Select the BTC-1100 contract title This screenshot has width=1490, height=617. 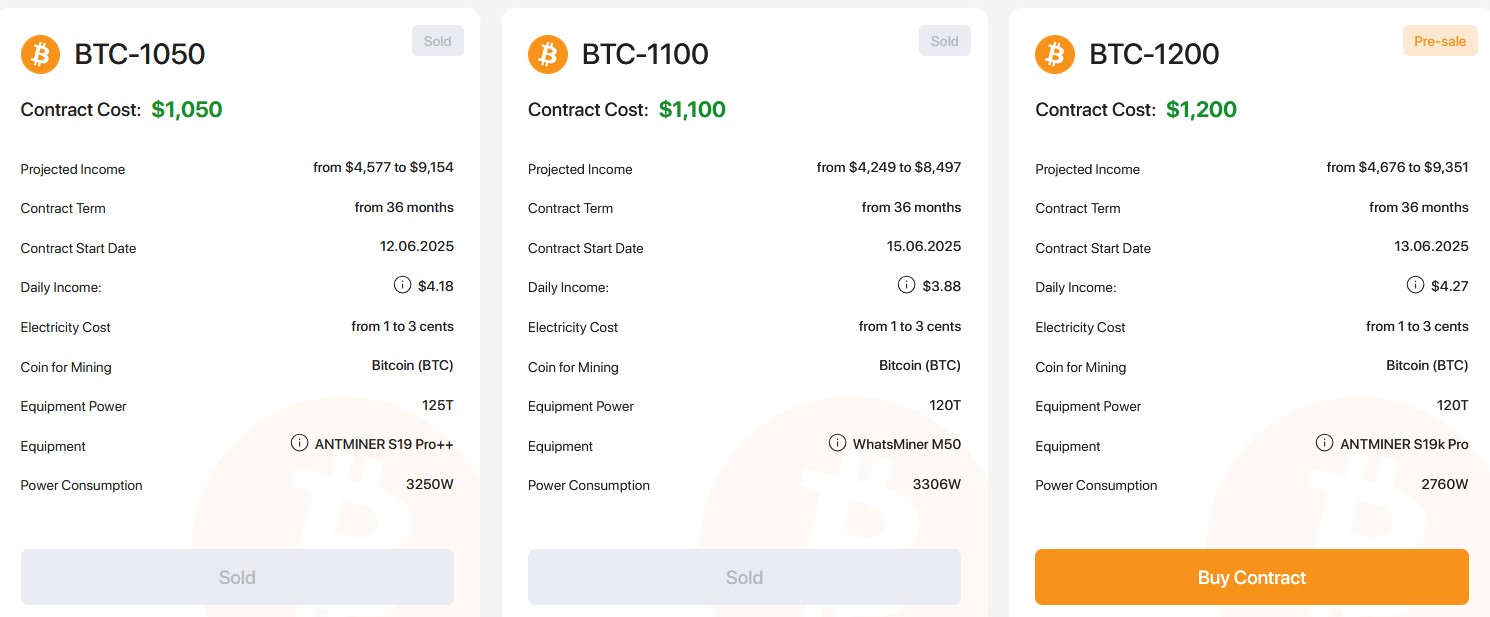[x=645, y=54]
